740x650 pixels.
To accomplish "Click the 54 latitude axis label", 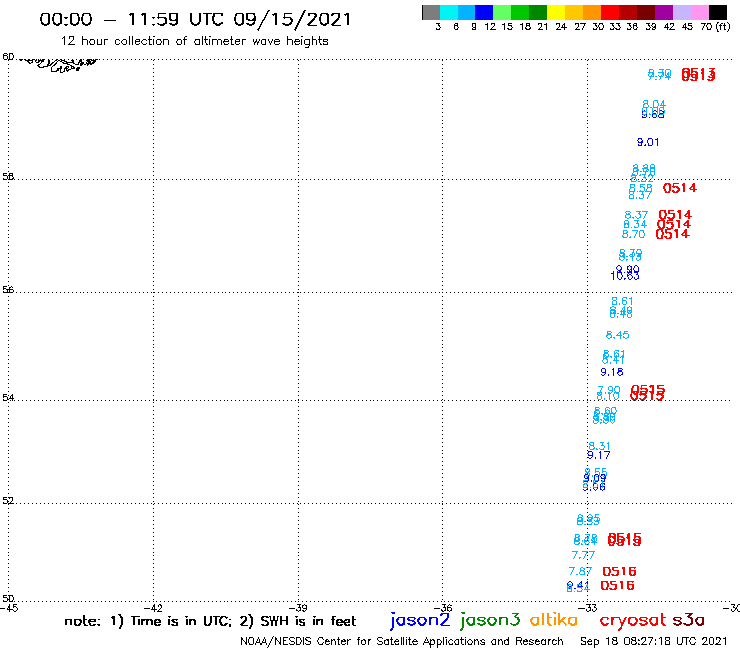I will pos(8,397).
